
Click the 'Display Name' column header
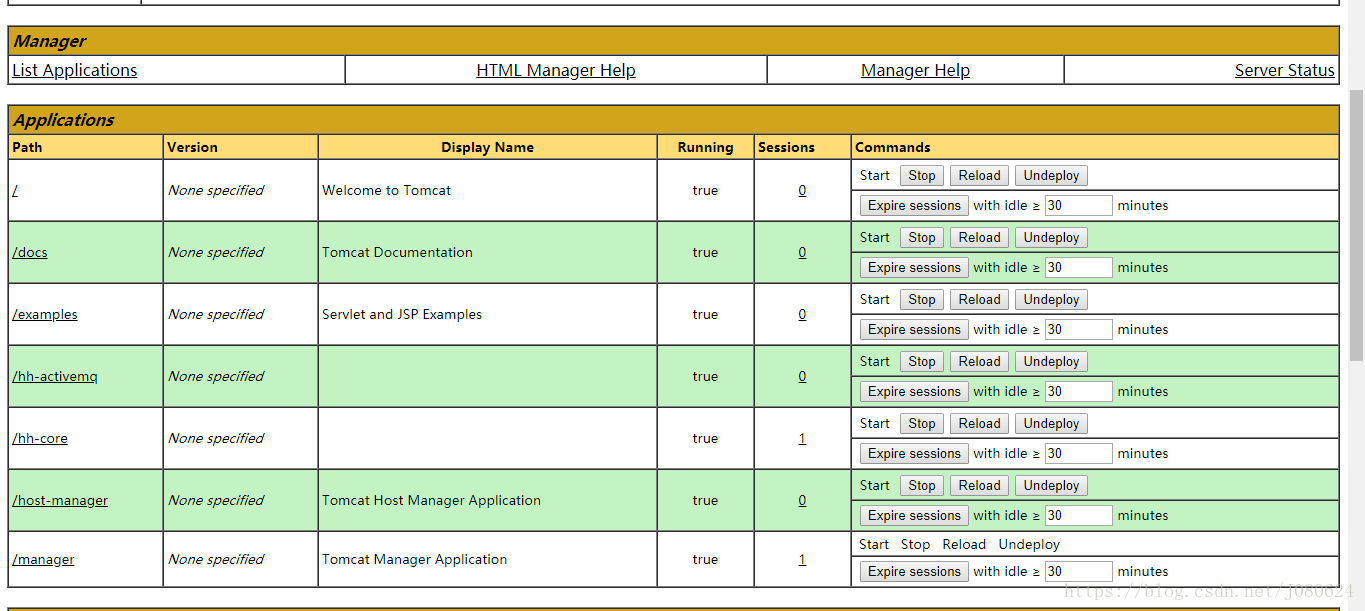click(x=487, y=147)
